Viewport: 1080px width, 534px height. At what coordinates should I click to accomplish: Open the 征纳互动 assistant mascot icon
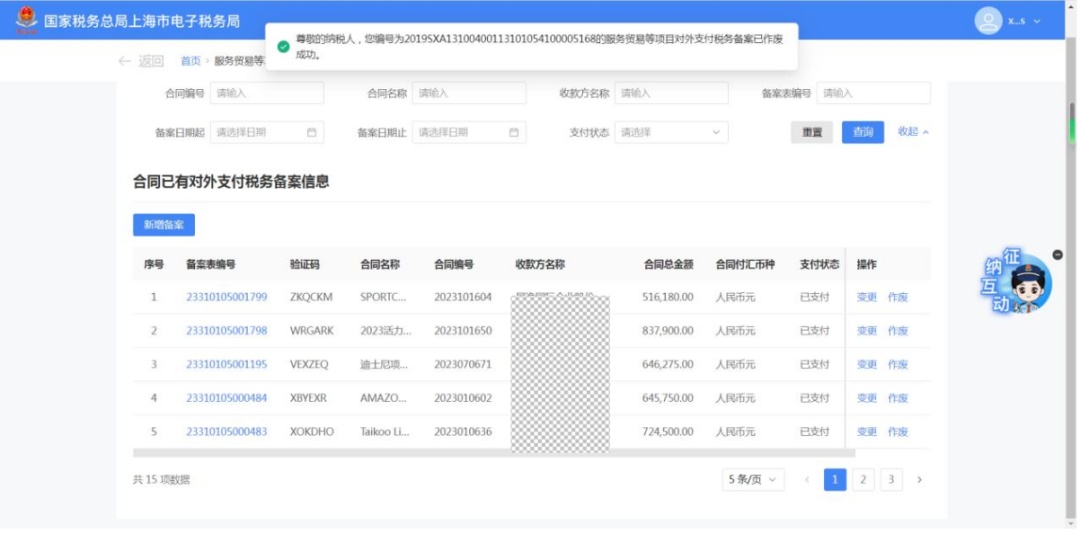pyautogui.click(x=1017, y=283)
